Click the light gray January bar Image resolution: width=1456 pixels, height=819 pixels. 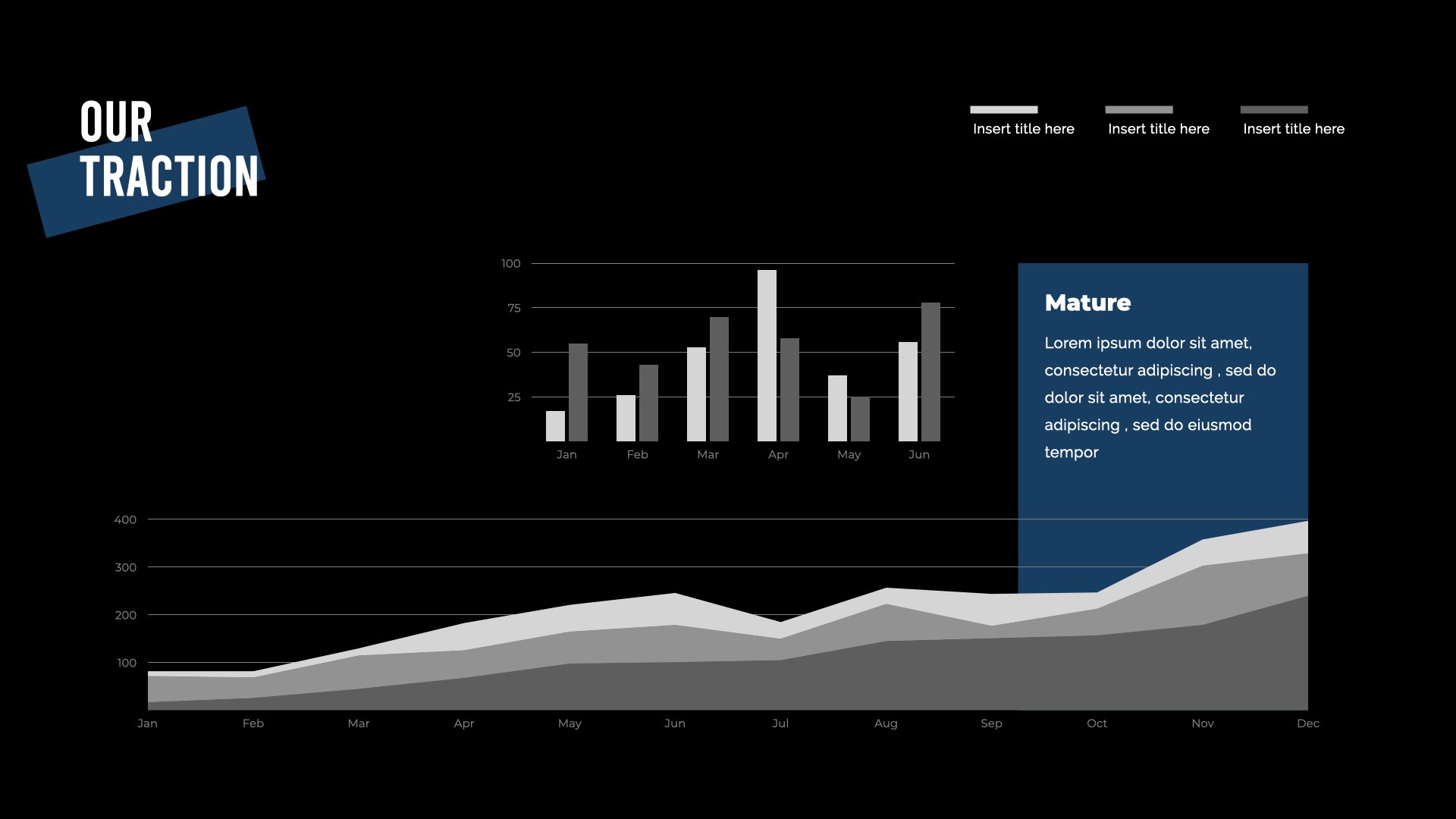tap(555, 426)
